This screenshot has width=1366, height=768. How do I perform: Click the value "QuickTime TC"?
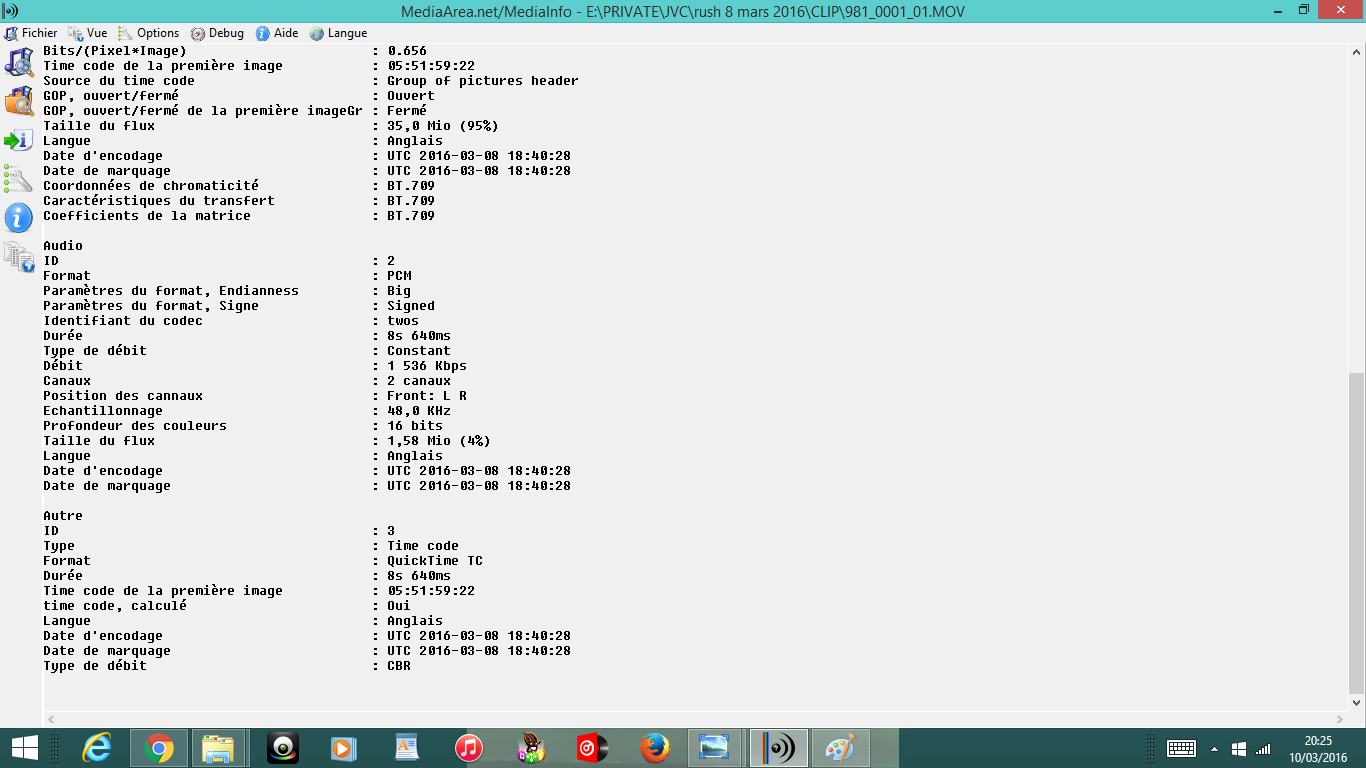(435, 561)
